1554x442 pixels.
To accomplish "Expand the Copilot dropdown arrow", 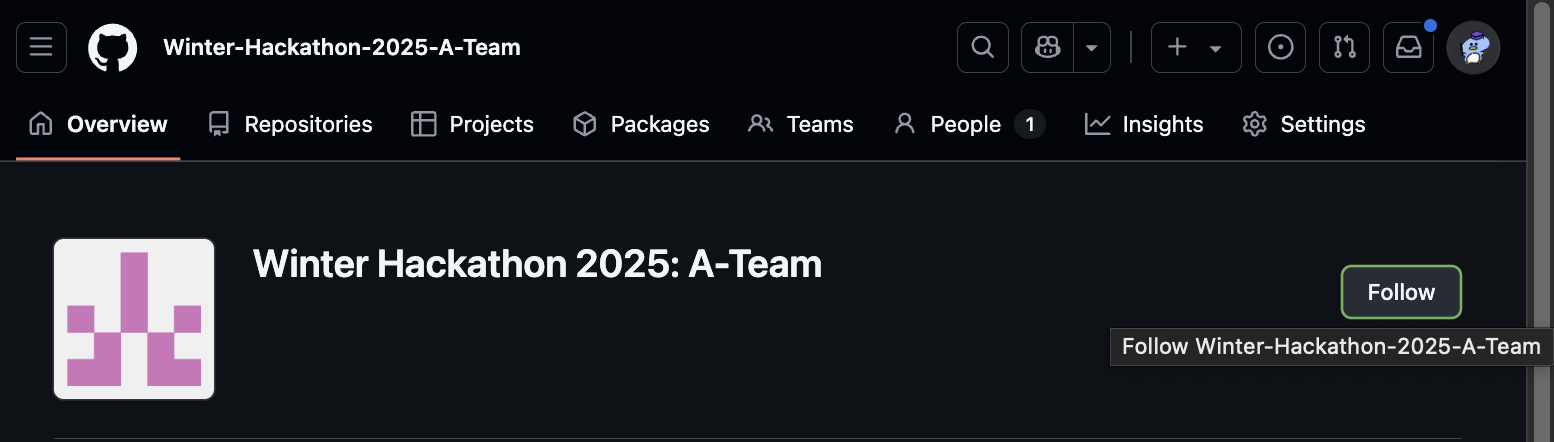I will [x=1092, y=47].
